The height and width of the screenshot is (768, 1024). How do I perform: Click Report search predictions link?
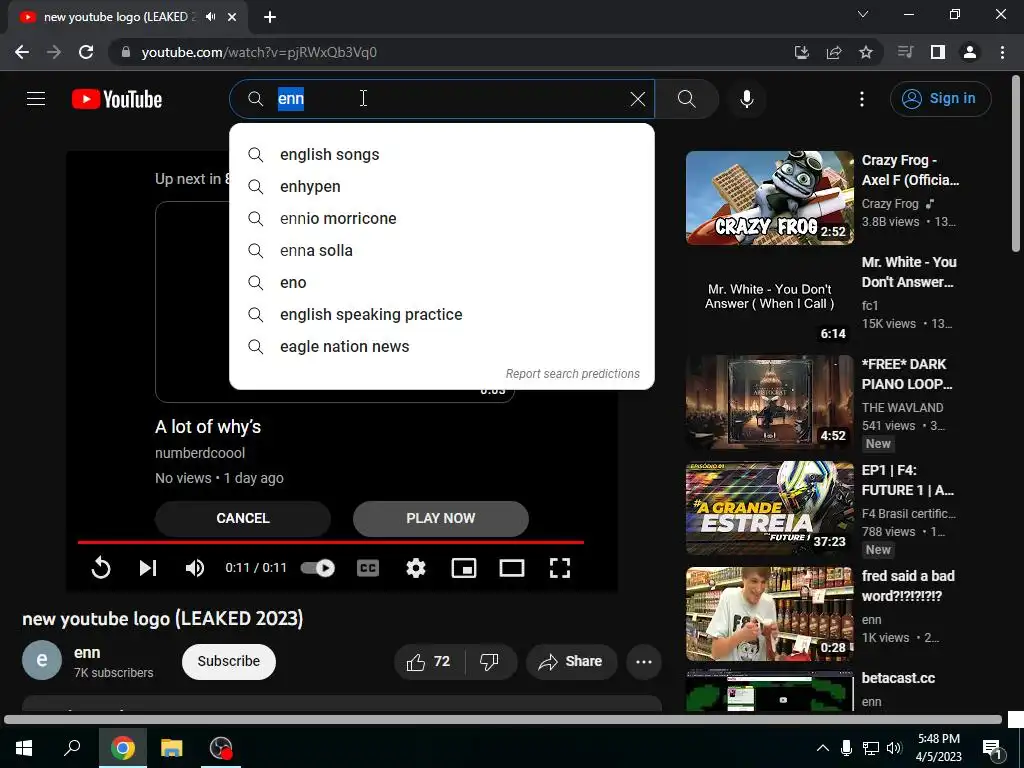pyautogui.click(x=573, y=374)
